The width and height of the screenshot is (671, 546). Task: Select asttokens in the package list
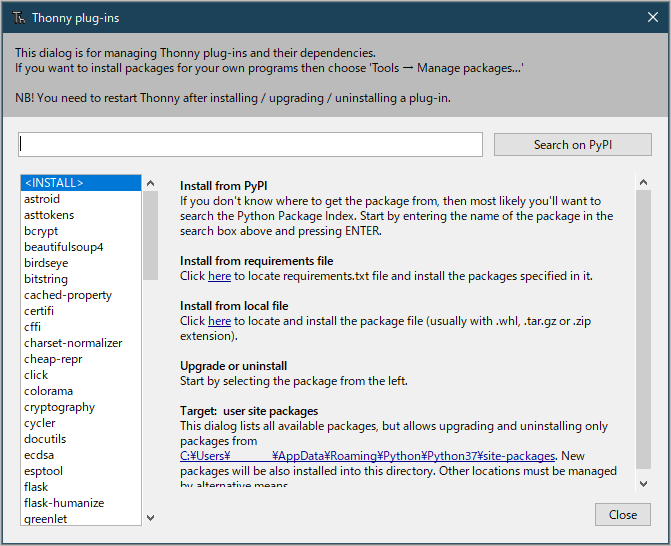[x=80, y=215]
